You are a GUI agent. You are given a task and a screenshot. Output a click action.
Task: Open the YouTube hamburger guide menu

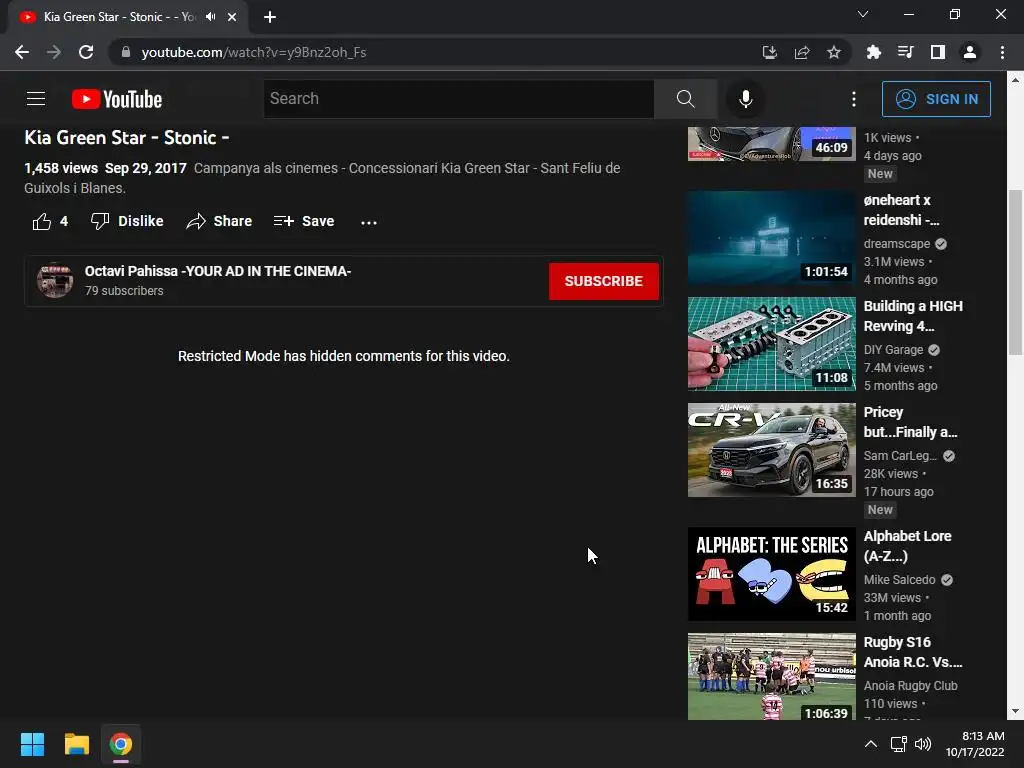pyautogui.click(x=36, y=99)
